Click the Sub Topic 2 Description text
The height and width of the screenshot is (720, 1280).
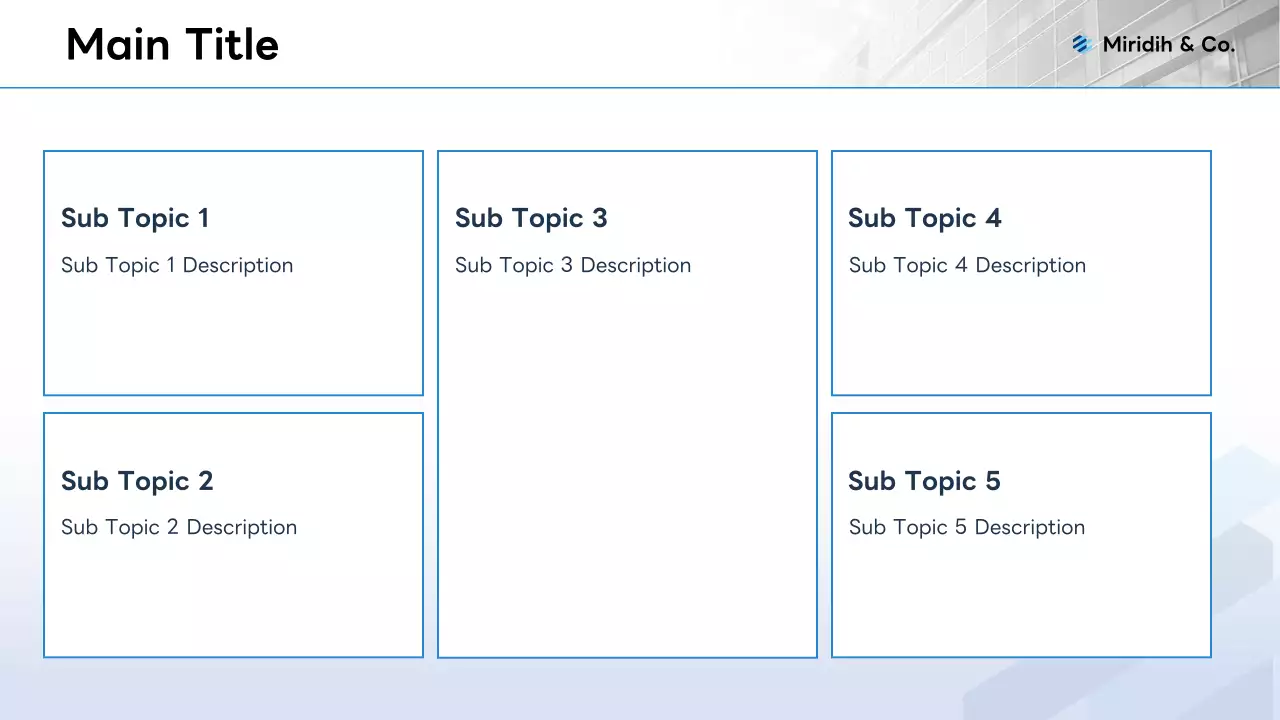coord(179,527)
